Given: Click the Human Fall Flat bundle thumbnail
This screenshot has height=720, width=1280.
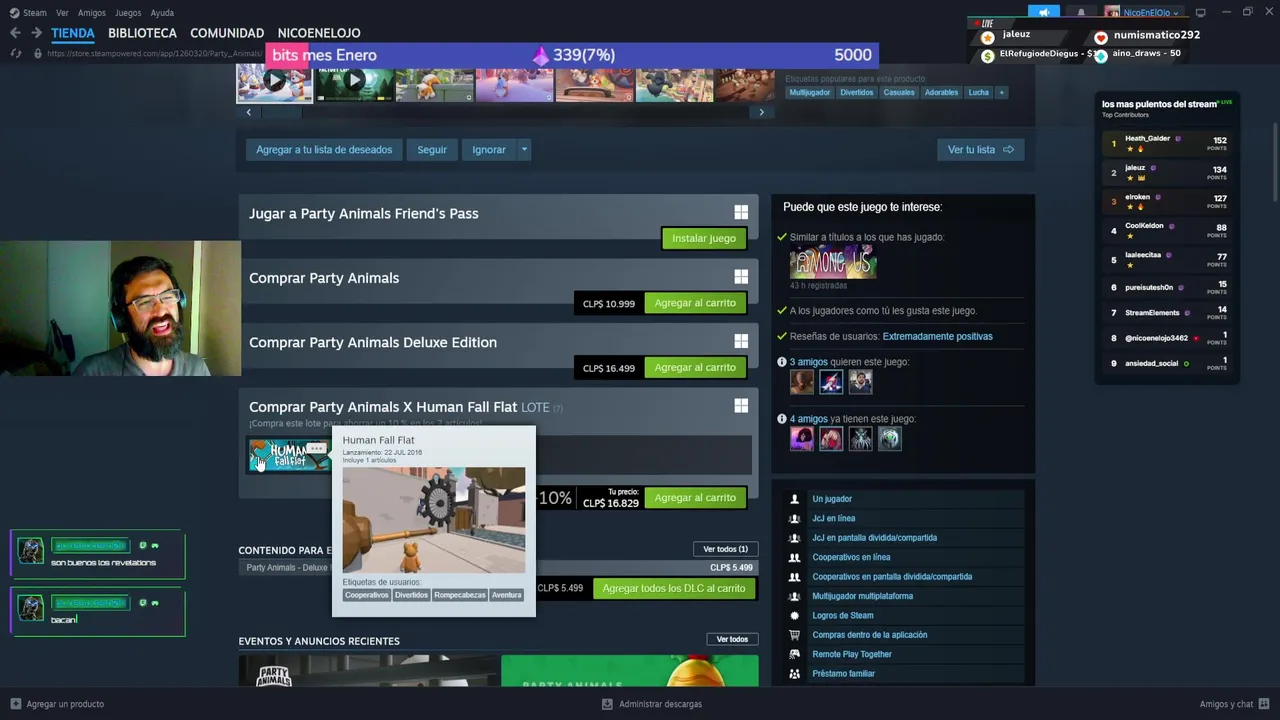Looking at the screenshot, I should [289, 456].
